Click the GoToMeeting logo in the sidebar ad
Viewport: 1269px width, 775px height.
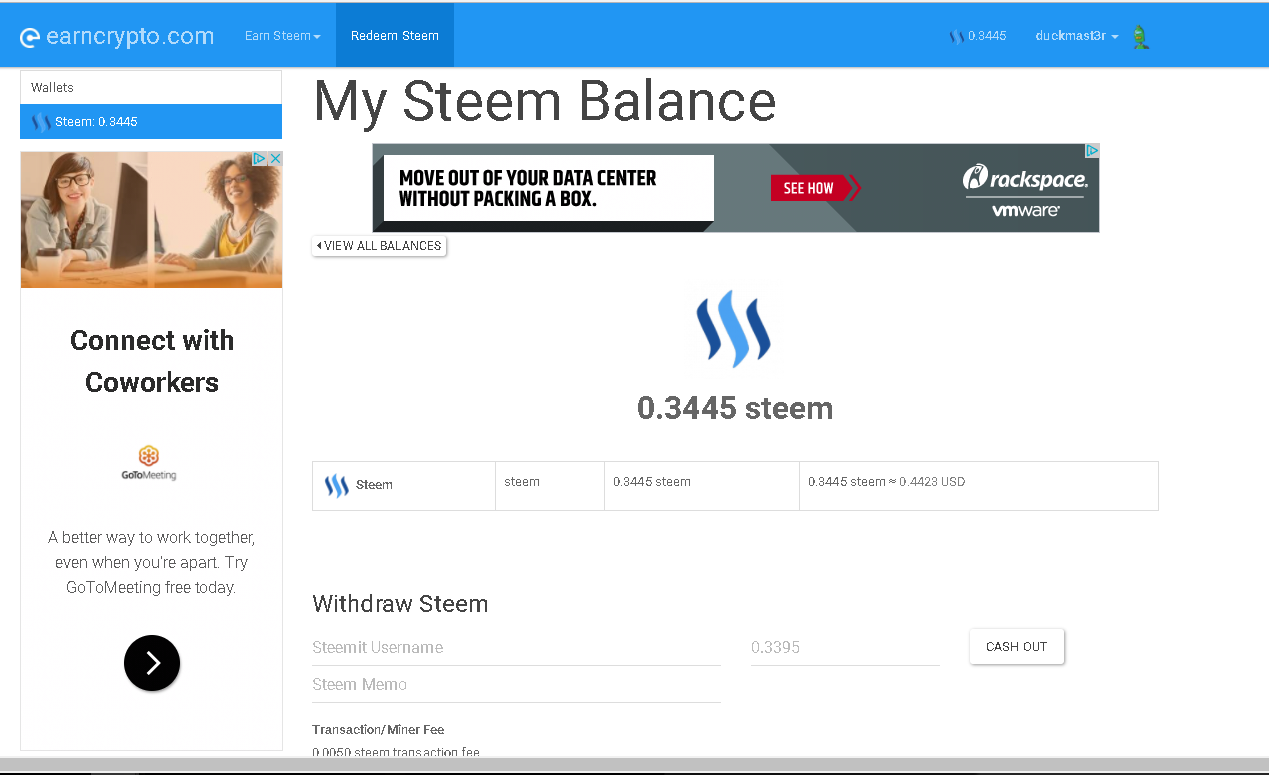[149, 463]
